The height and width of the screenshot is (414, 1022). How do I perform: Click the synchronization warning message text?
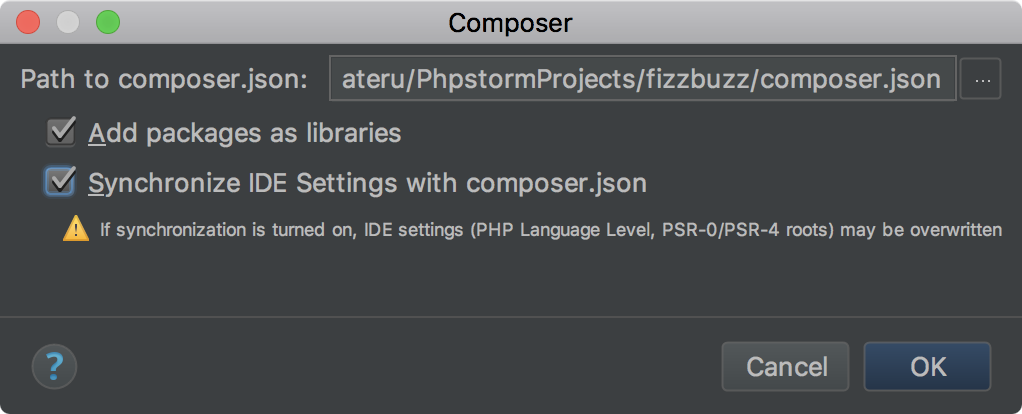tap(550, 231)
